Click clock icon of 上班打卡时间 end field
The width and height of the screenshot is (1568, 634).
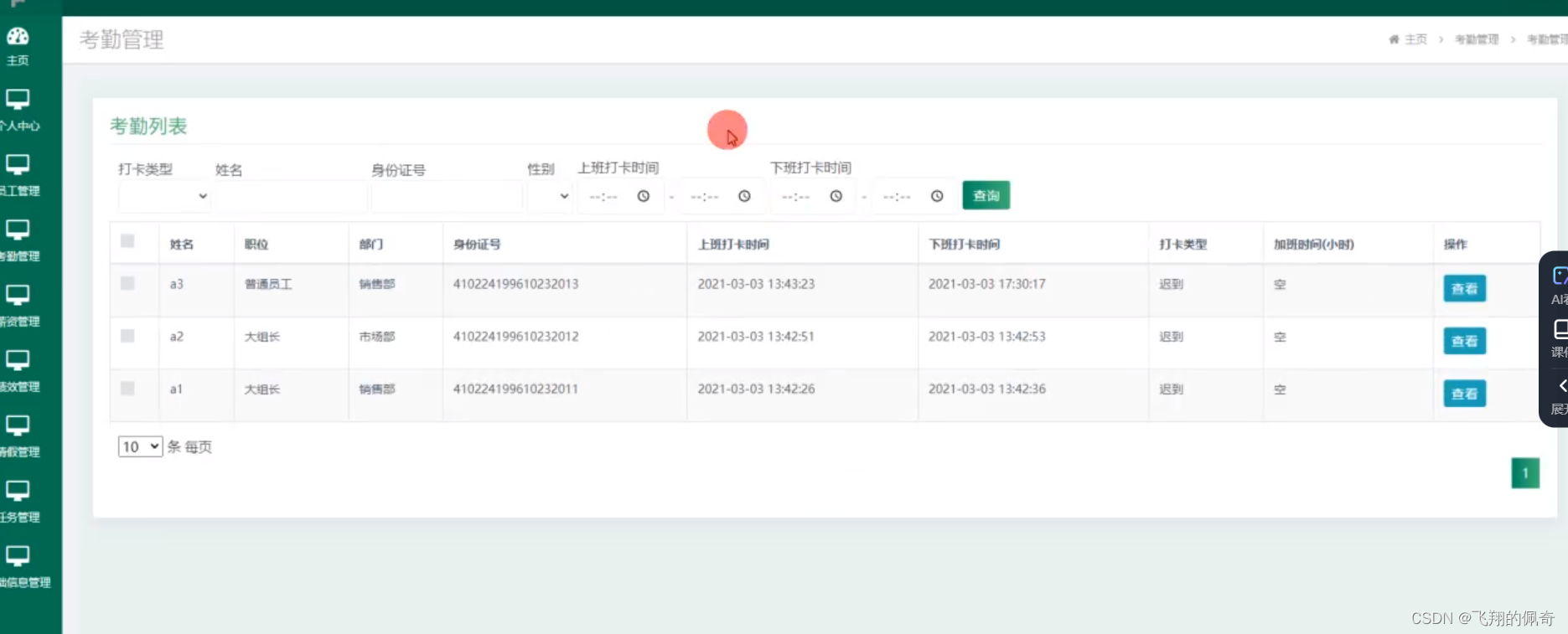(x=744, y=196)
